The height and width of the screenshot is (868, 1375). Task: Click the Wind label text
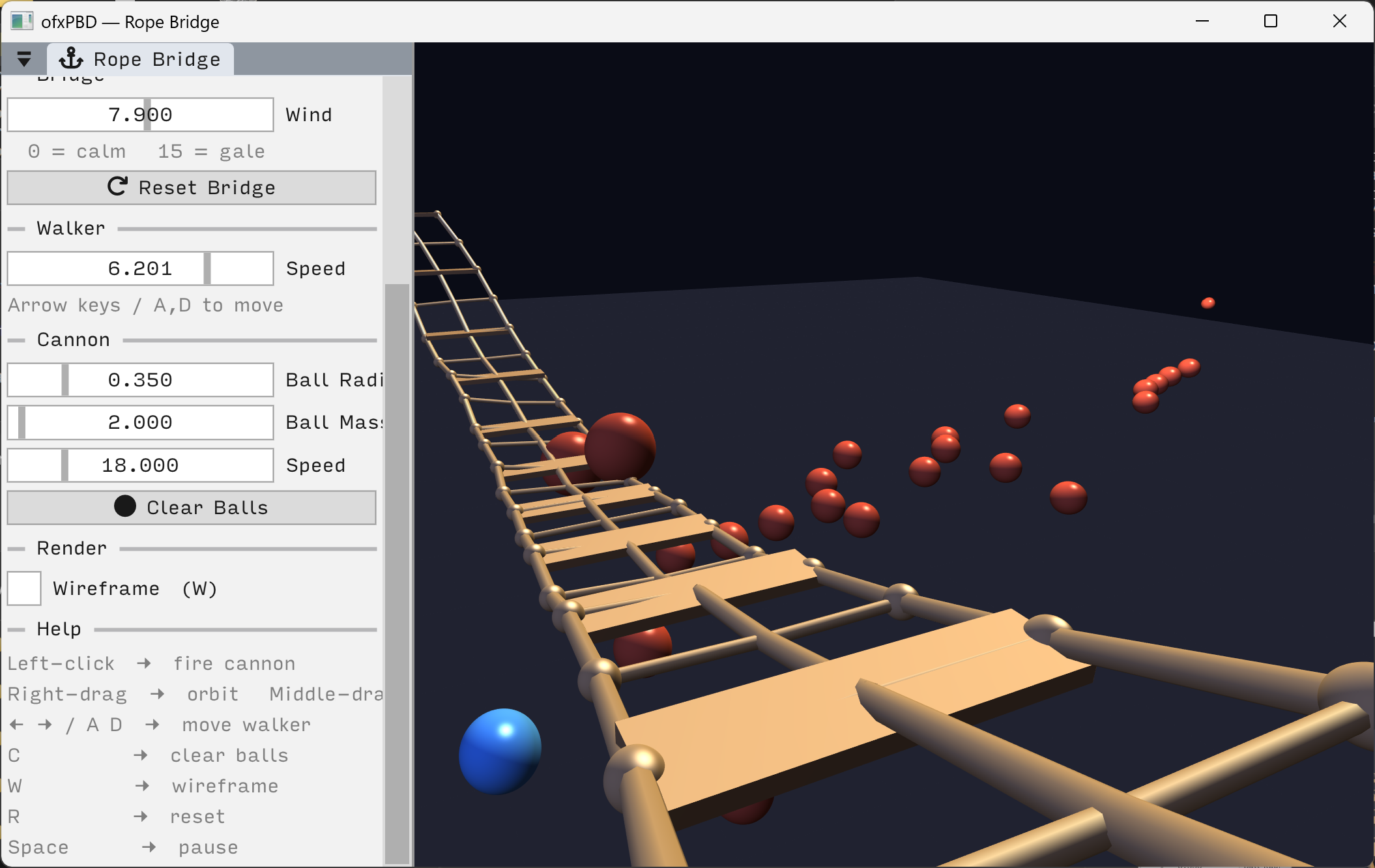coord(309,115)
